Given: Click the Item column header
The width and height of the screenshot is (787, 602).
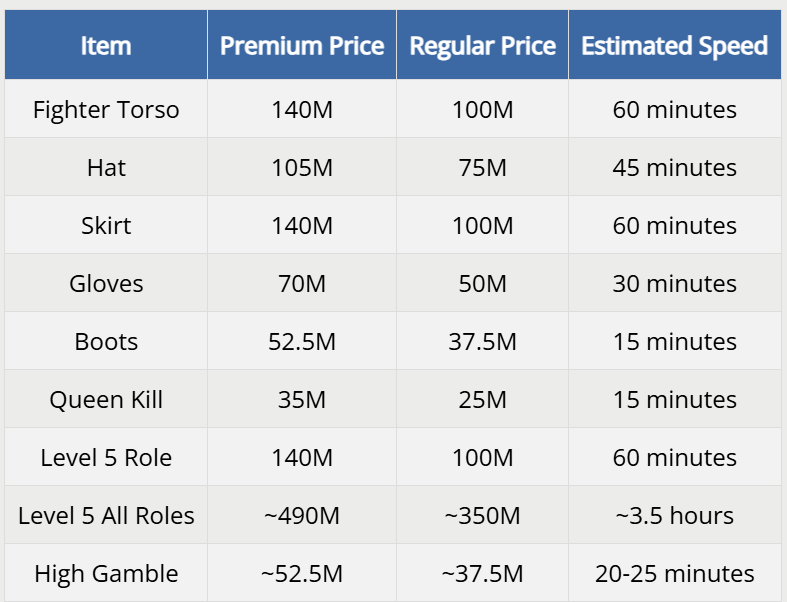Looking at the screenshot, I should coord(106,46).
